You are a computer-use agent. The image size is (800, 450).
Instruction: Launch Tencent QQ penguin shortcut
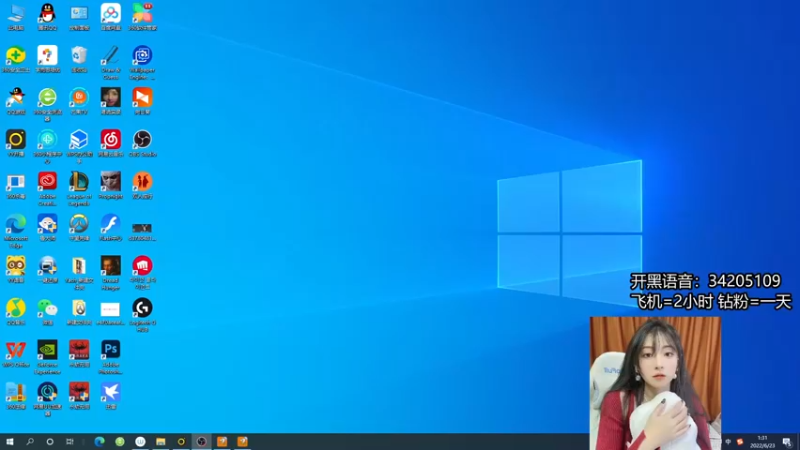point(47,17)
